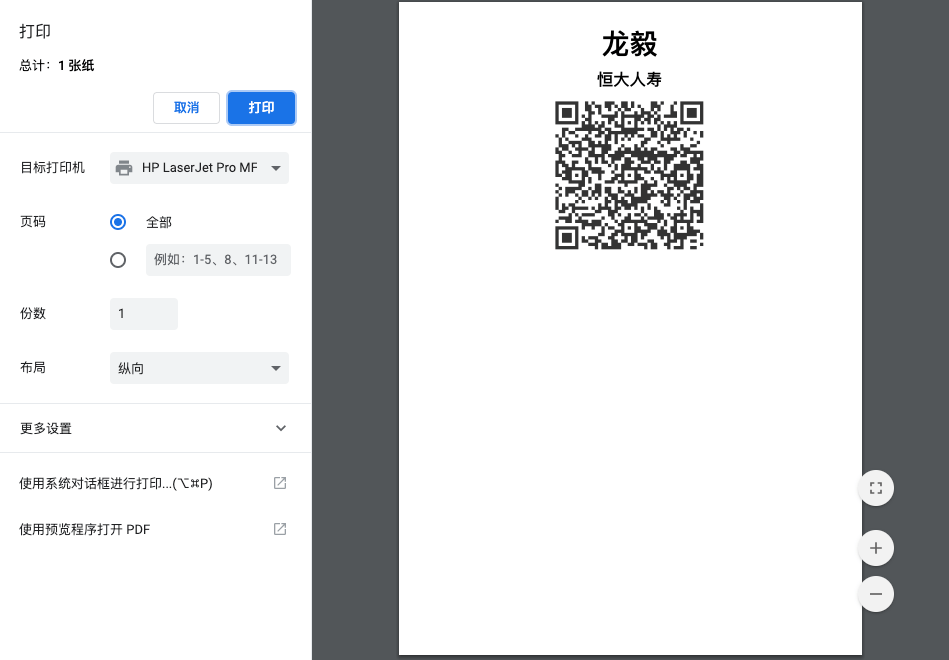This screenshot has height=660, width=949.
Task: Select the 全部 pages radio button
Action: point(118,222)
